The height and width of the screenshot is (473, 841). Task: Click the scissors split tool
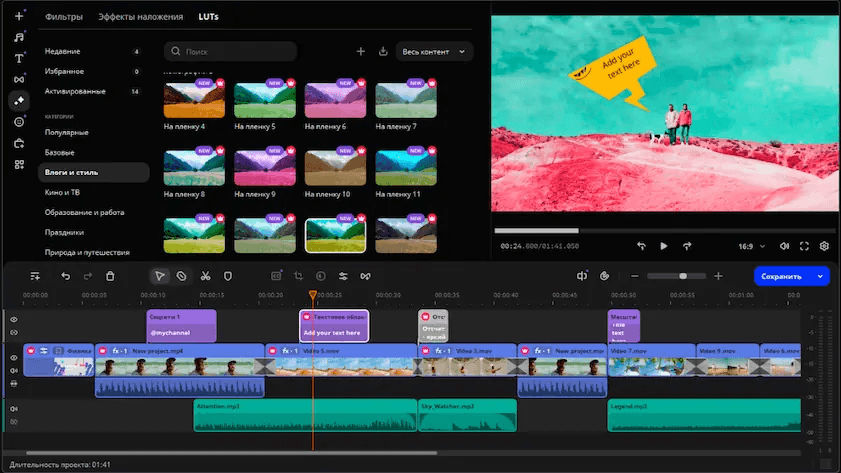pyautogui.click(x=205, y=276)
